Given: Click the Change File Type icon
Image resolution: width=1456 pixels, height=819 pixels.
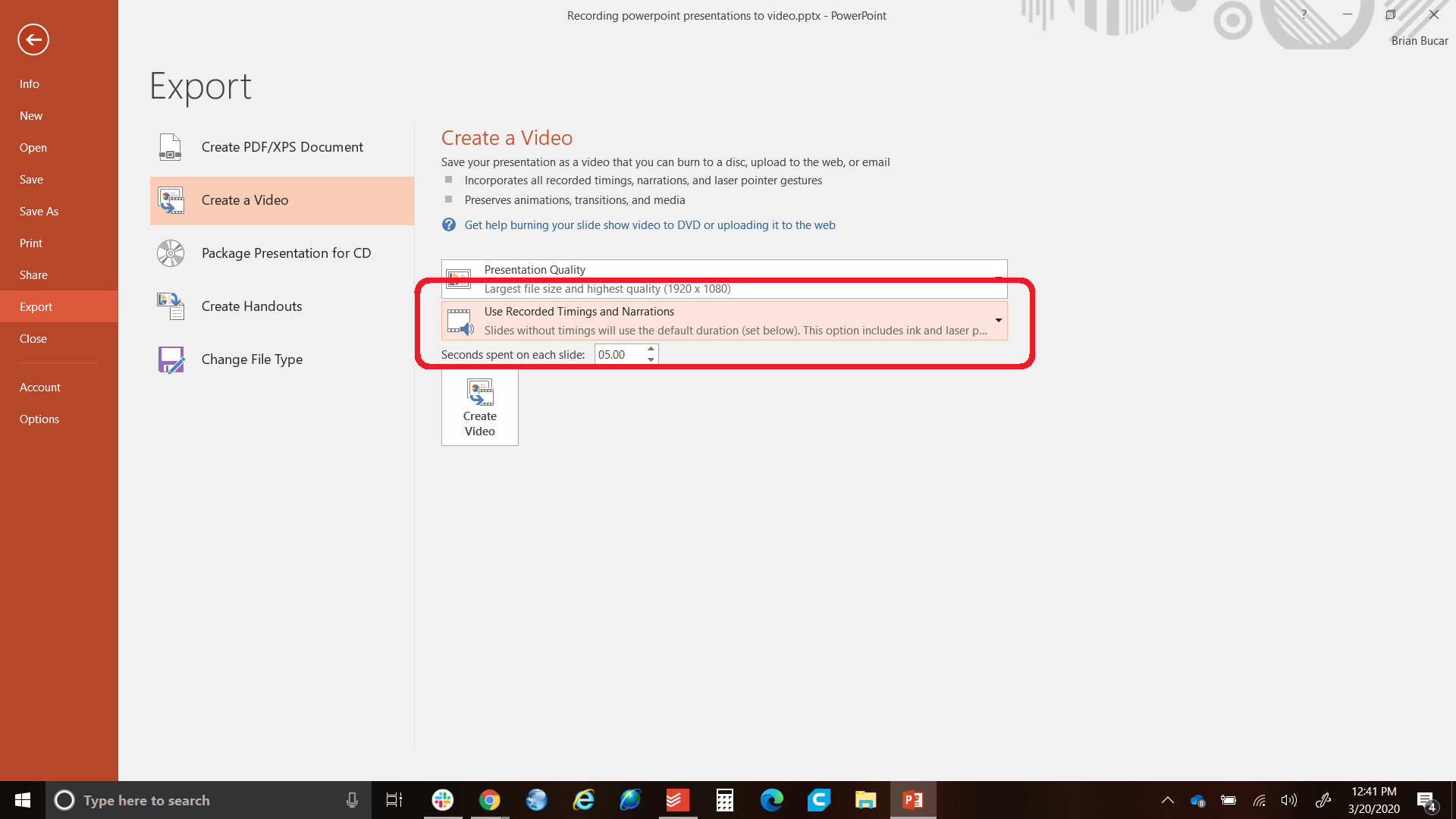Looking at the screenshot, I should pos(170,359).
